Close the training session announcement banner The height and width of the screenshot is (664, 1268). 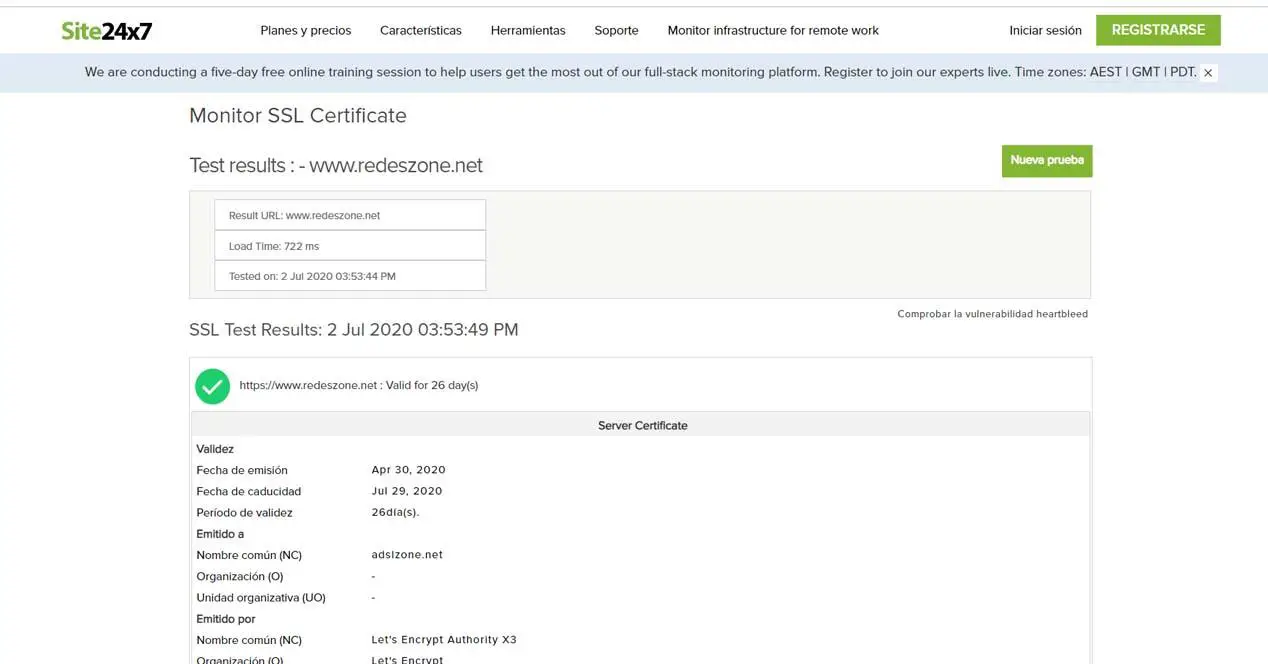[1208, 73]
